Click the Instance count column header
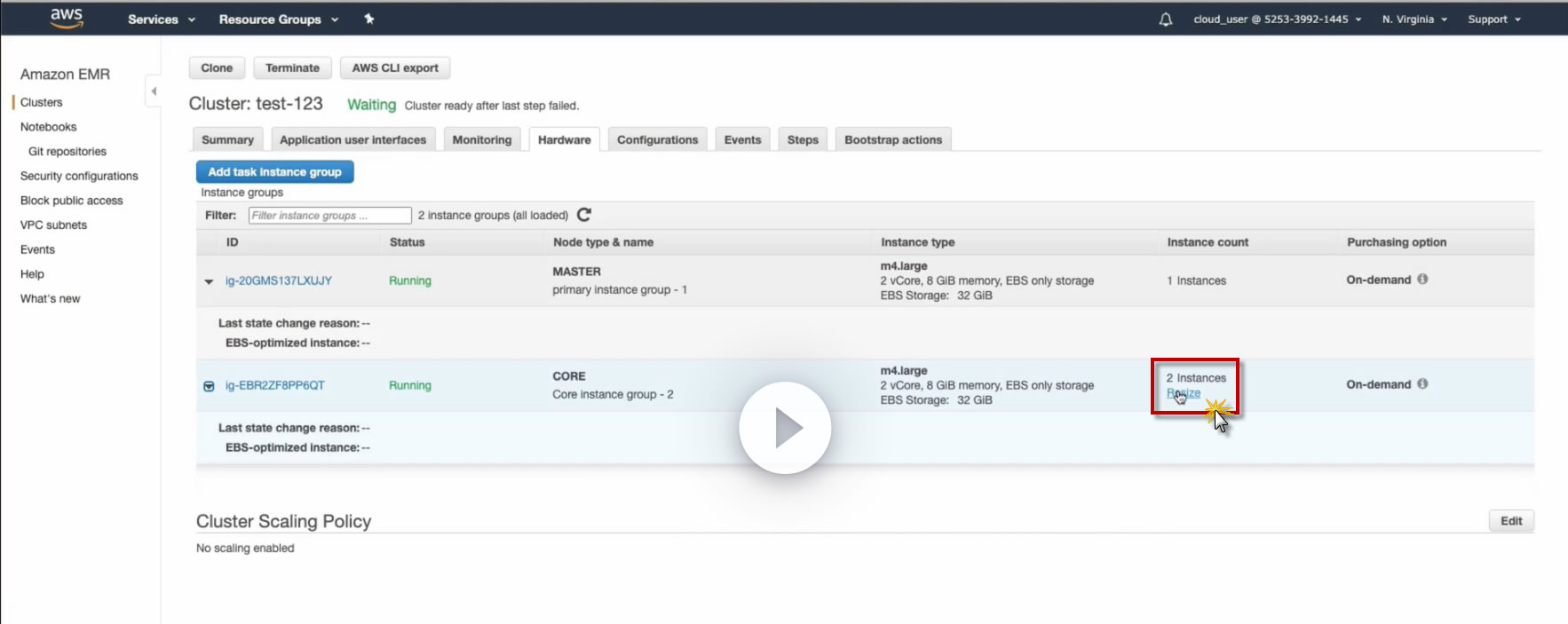The width and height of the screenshot is (1568, 624). click(x=1208, y=241)
